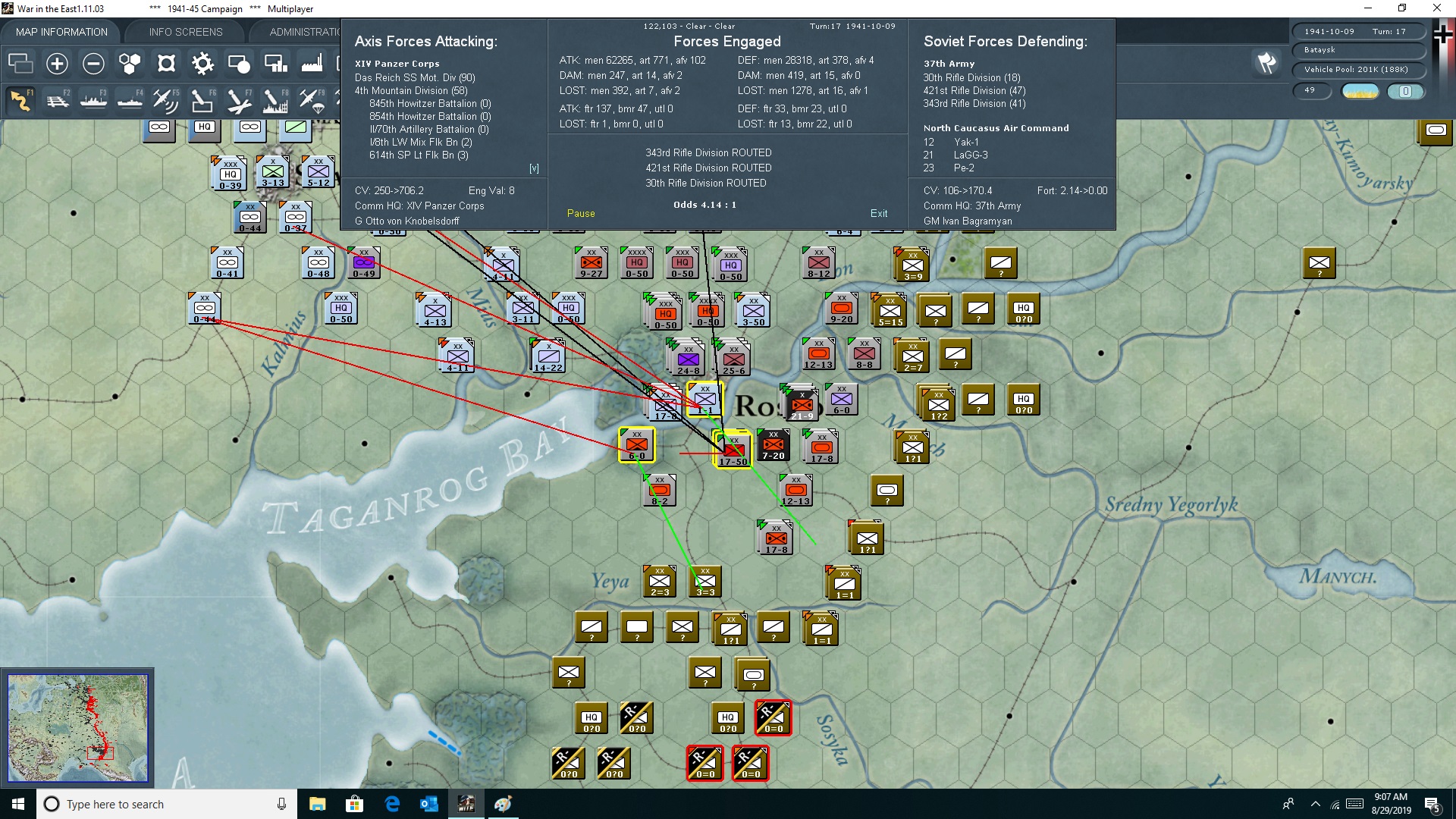Screen dimensions: 1456x819
Task: Choose the F5 air recon mode
Action: [x=165, y=100]
